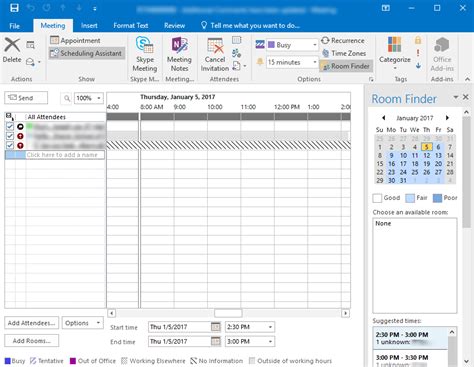Open the 3:00 PM end time dropdown
Screen dimensions: 474x367
point(270,341)
